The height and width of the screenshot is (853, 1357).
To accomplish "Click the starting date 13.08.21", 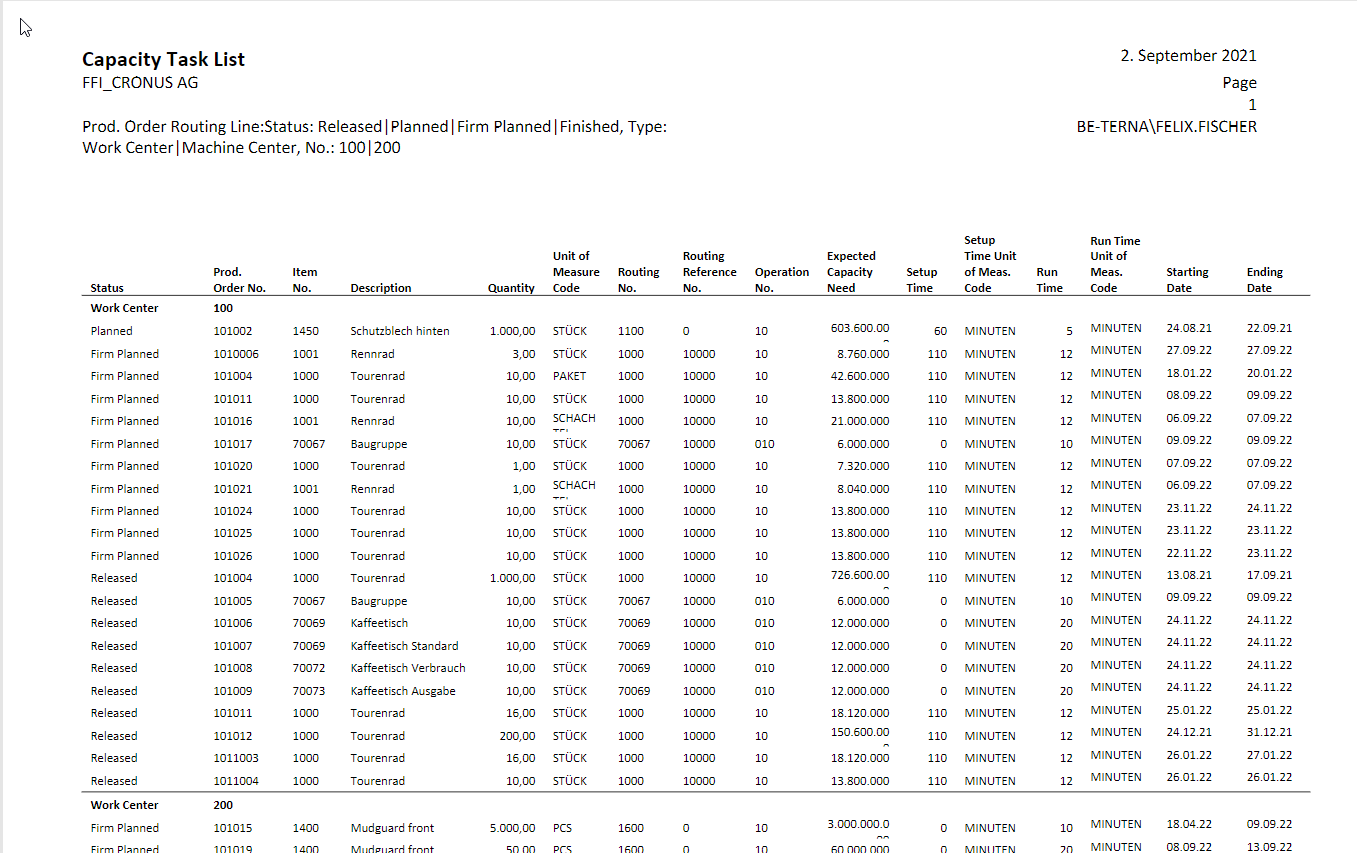I will [1189, 575].
